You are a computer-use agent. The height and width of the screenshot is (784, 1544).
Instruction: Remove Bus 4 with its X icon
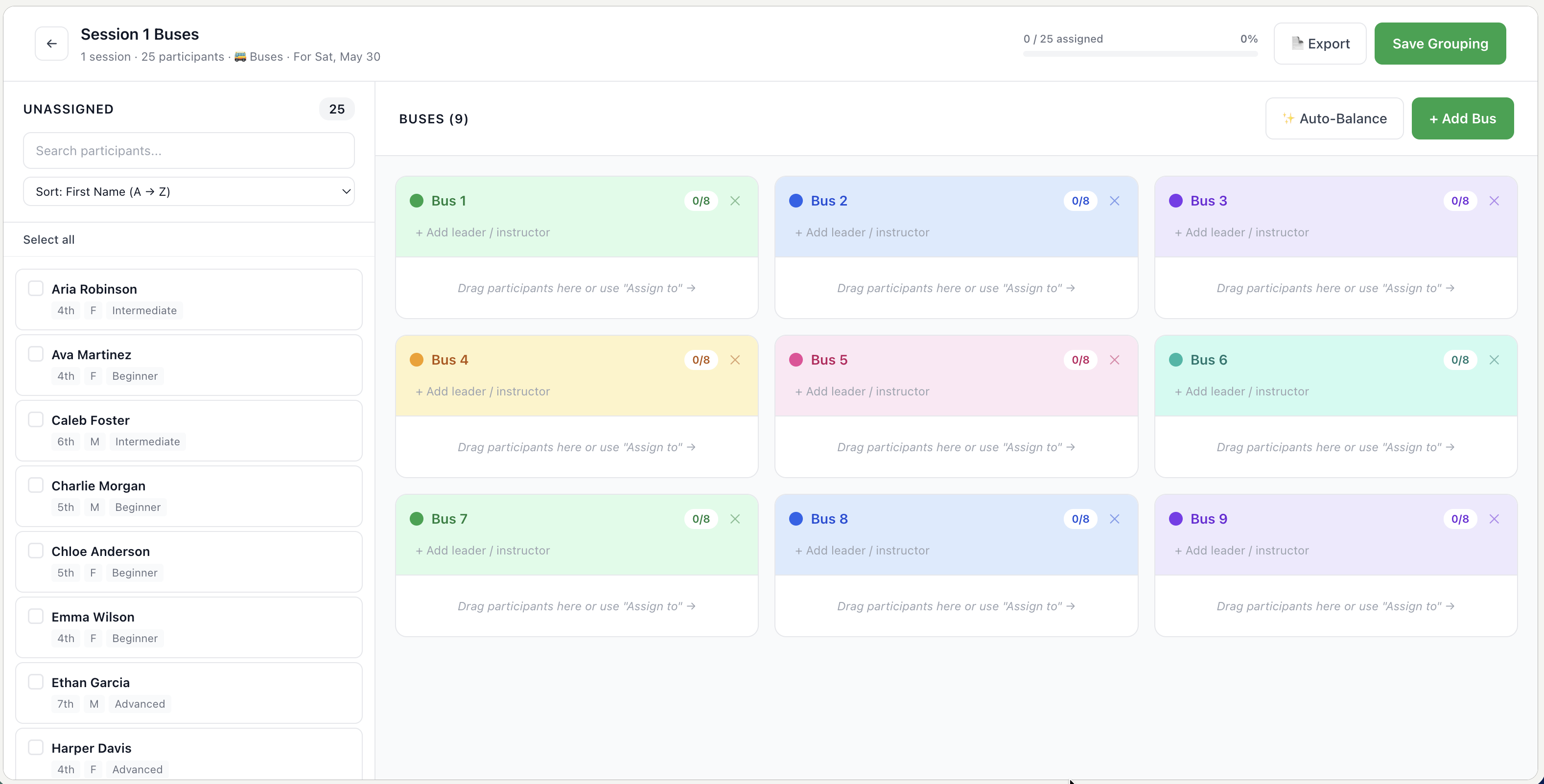pos(735,360)
